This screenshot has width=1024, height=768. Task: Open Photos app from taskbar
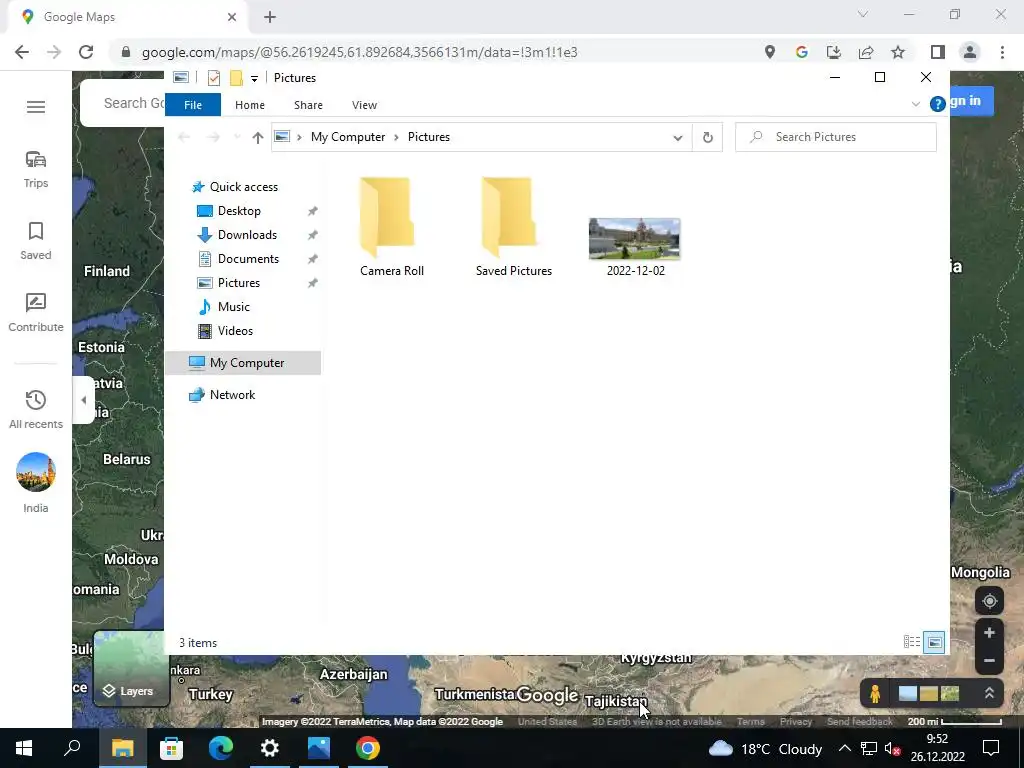[319, 748]
